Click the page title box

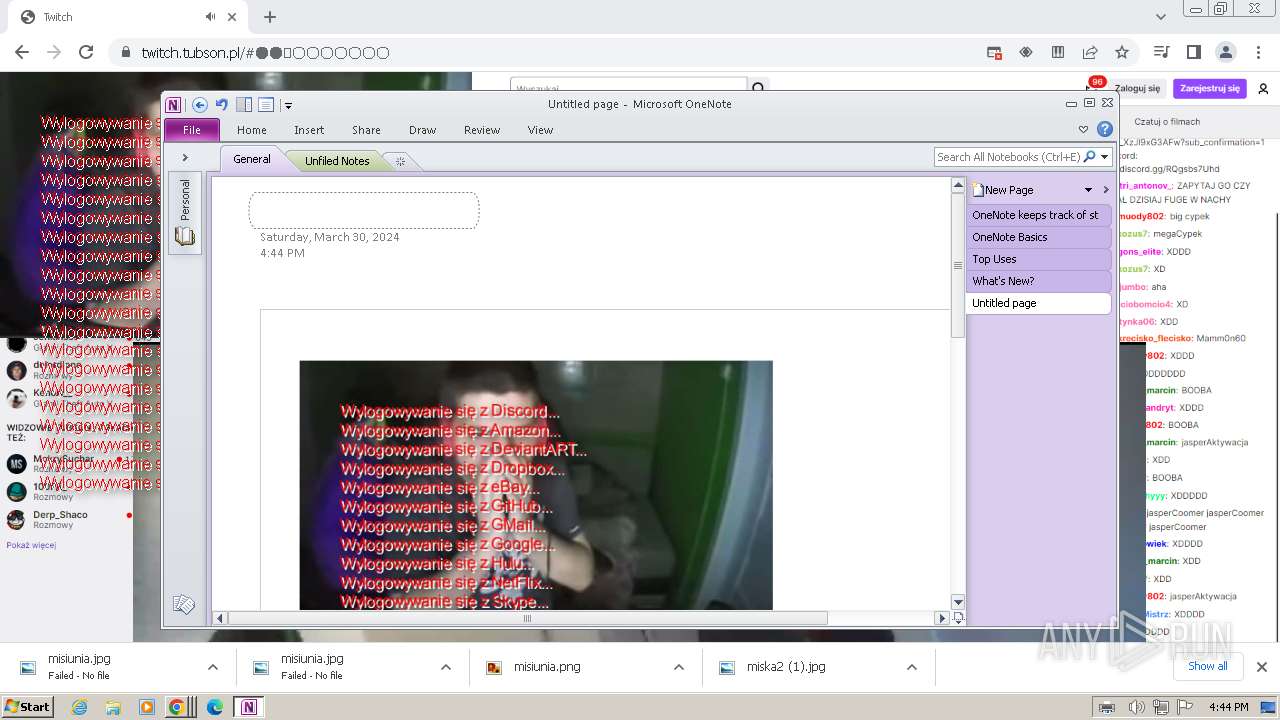coord(364,210)
